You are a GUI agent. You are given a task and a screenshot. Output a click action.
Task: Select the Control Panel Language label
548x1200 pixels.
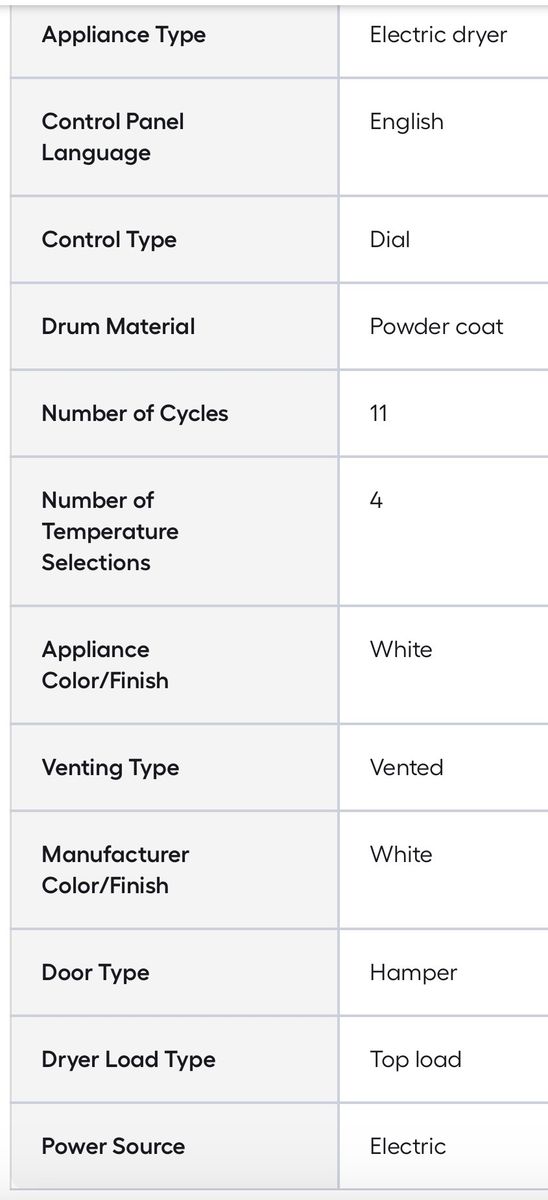point(113,137)
